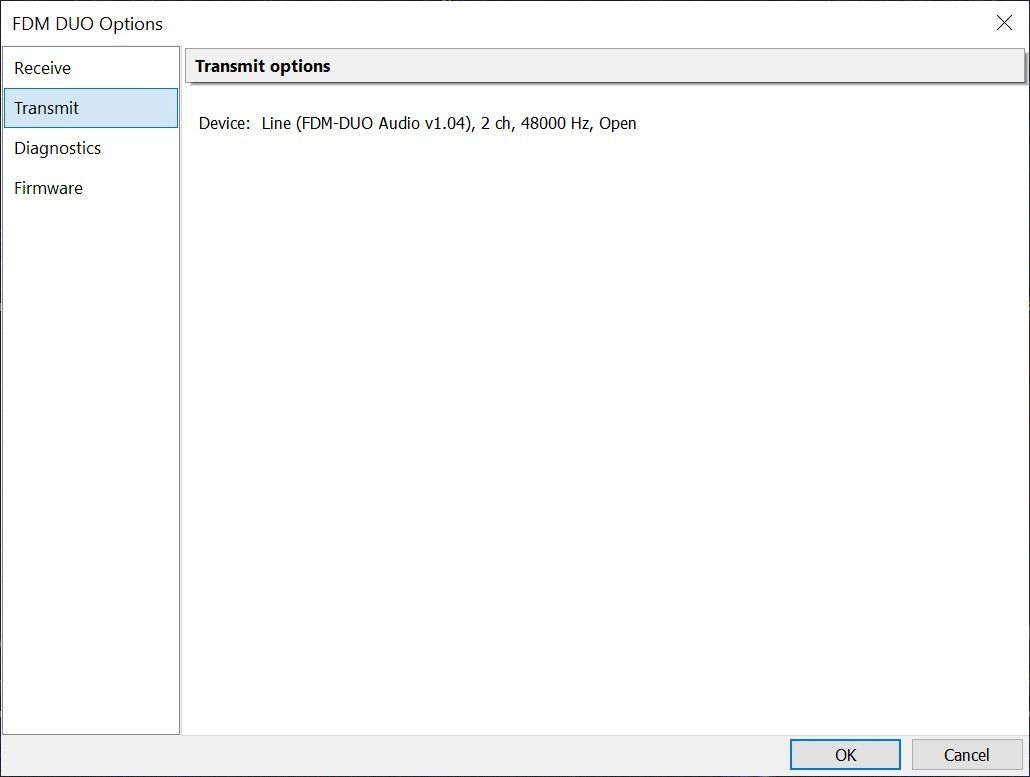Switch to the Diagnostics page
Screen dimensions: 1030x777
[91, 148]
